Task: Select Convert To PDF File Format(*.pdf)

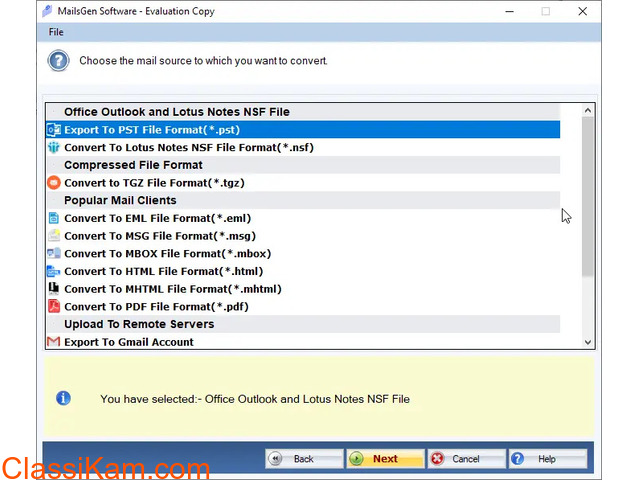Action: click(x=303, y=306)
